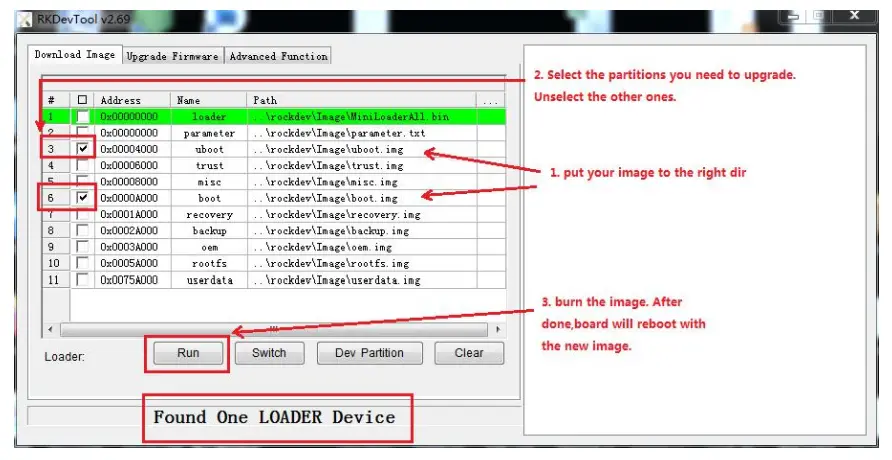
Task: Check the rootfs partition checkbox
Action: (83, 263)
